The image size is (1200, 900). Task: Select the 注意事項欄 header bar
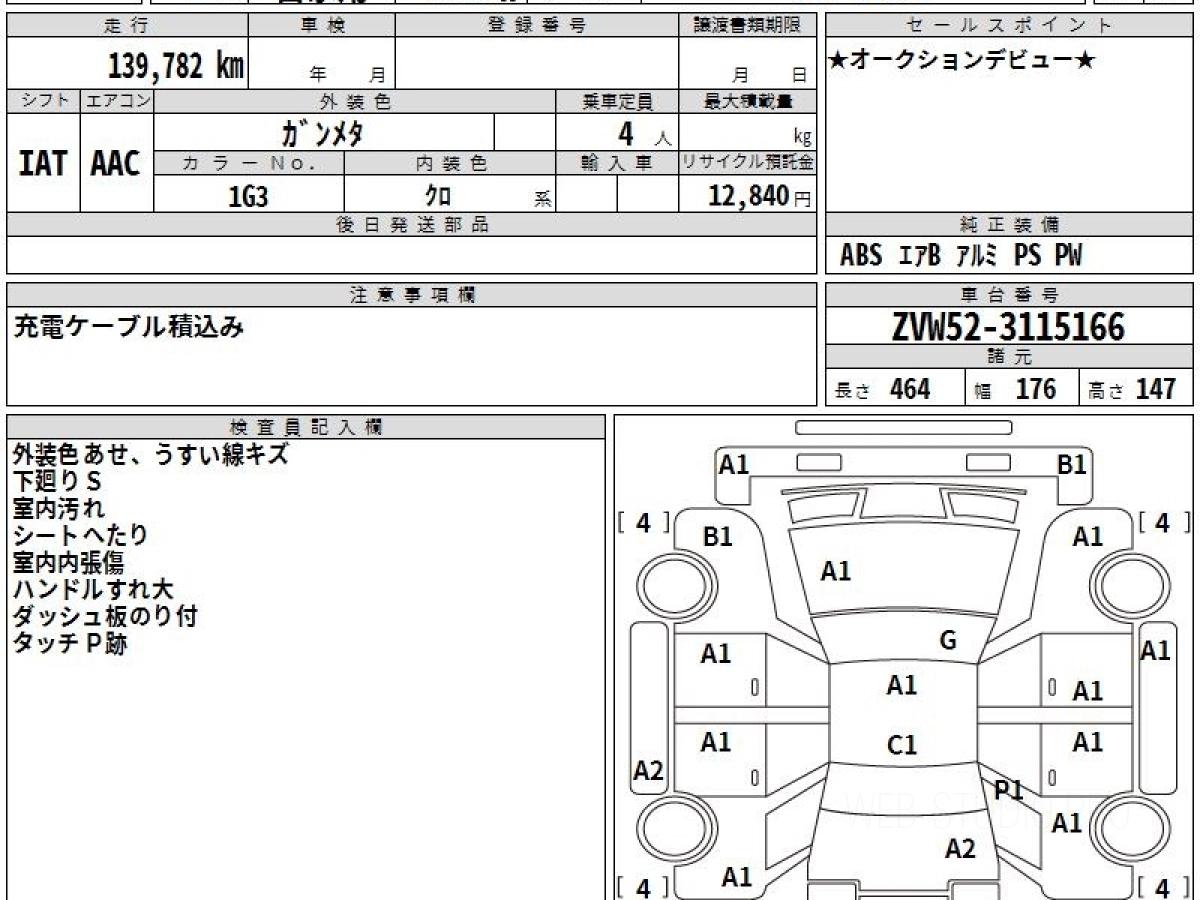coord(412,295)
